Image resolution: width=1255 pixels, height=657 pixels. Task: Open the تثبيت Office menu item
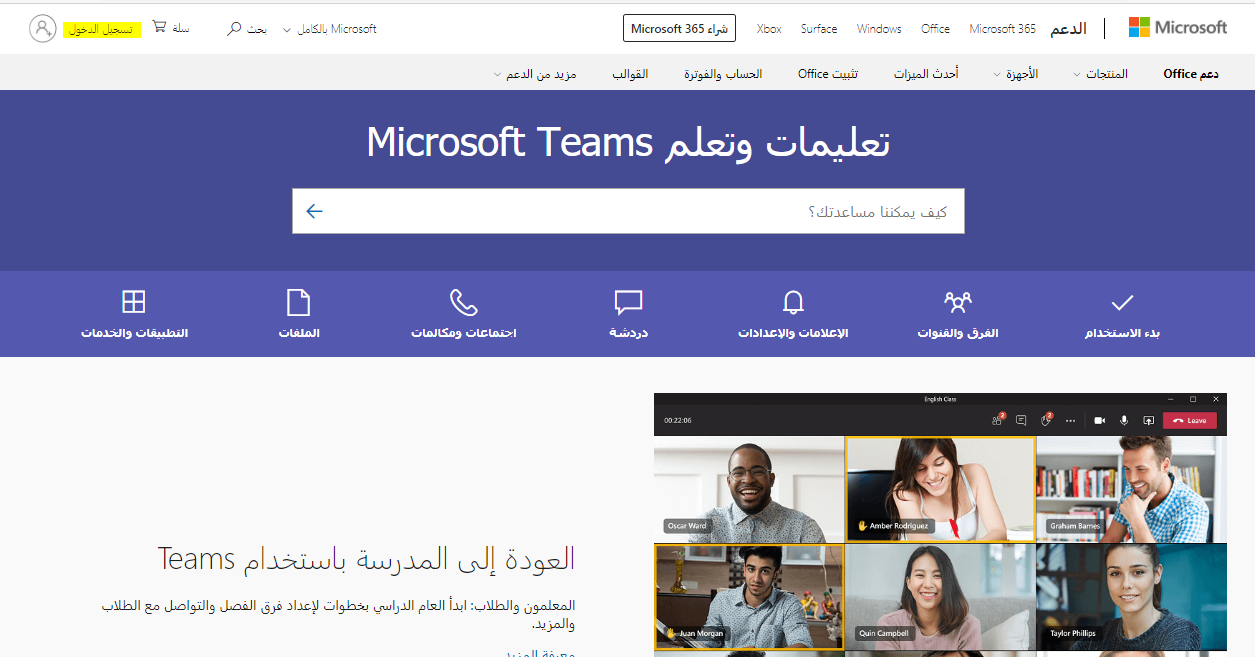pyautogui.click(x=827, y=74)
